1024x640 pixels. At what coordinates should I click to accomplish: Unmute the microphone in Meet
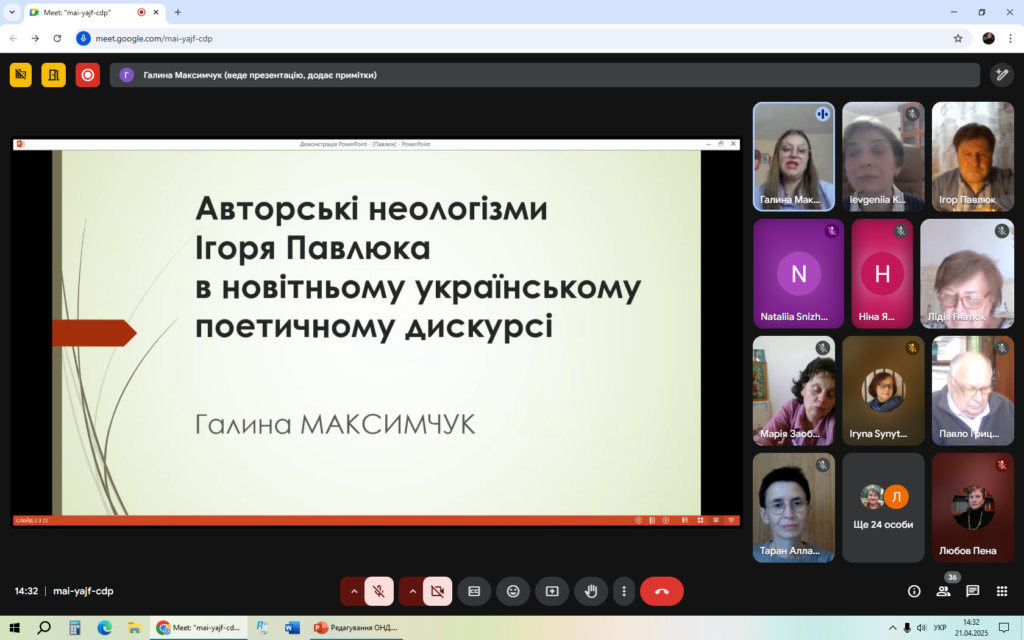(378, 591)
